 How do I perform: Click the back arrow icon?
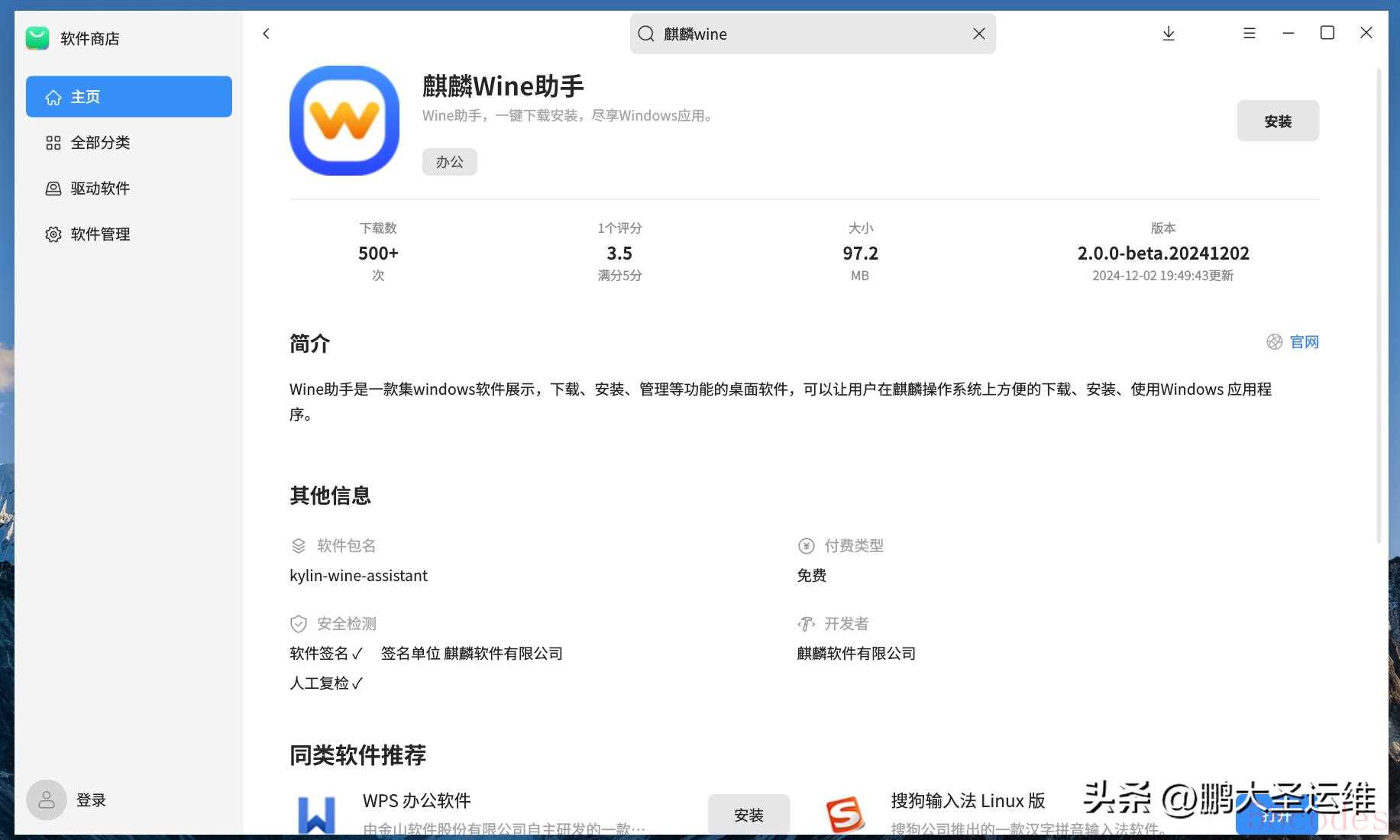tap(266, 34)
